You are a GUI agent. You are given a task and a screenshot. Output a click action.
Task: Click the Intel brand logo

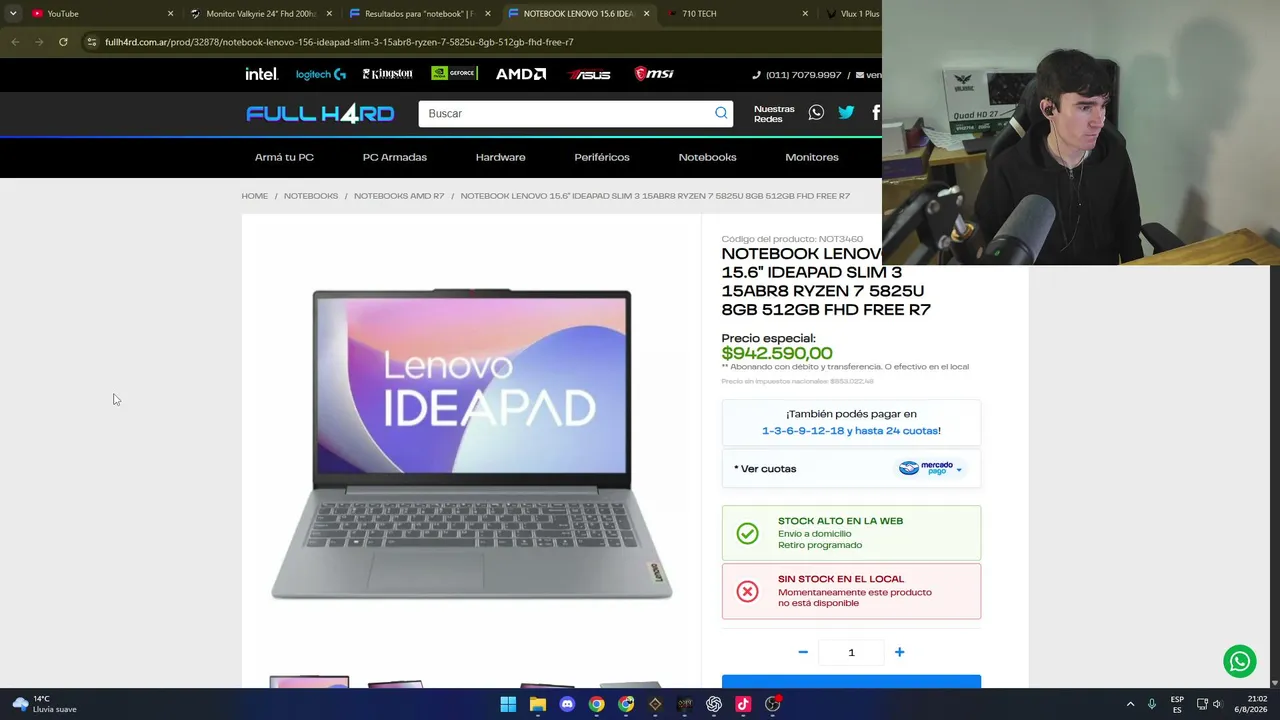coord(262,74)
